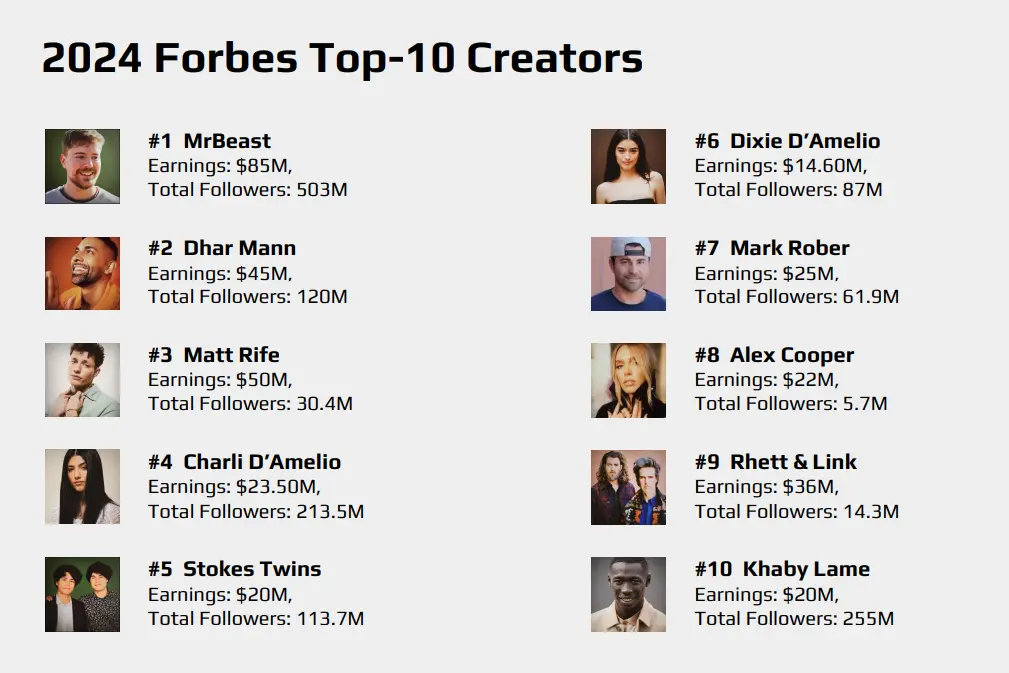The image size is (1009, 673).
Task: Select Matt Rife's "Earnings: $50M" line
Action: point(219,380)
